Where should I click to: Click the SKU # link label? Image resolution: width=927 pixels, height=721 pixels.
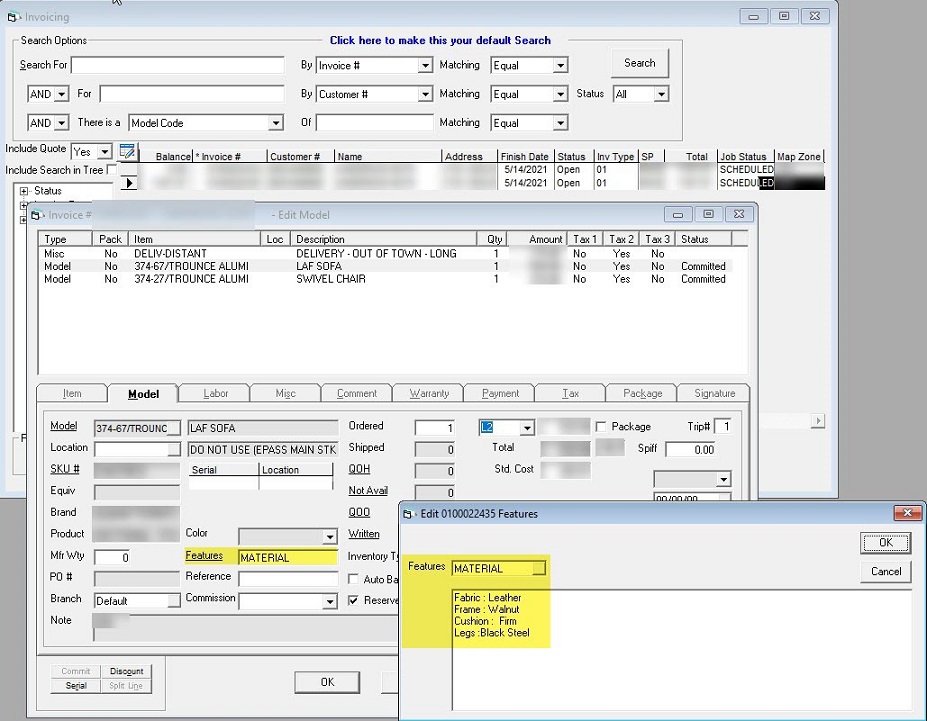[64, 469]
